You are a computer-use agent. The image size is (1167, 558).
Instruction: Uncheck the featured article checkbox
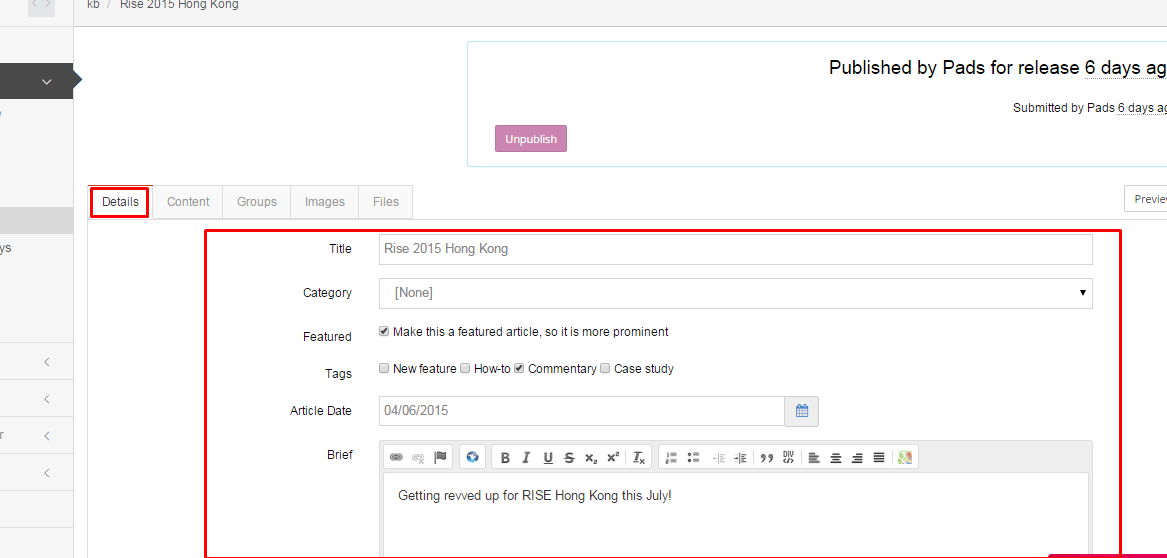pyautogui.click(x=384, y=331)
